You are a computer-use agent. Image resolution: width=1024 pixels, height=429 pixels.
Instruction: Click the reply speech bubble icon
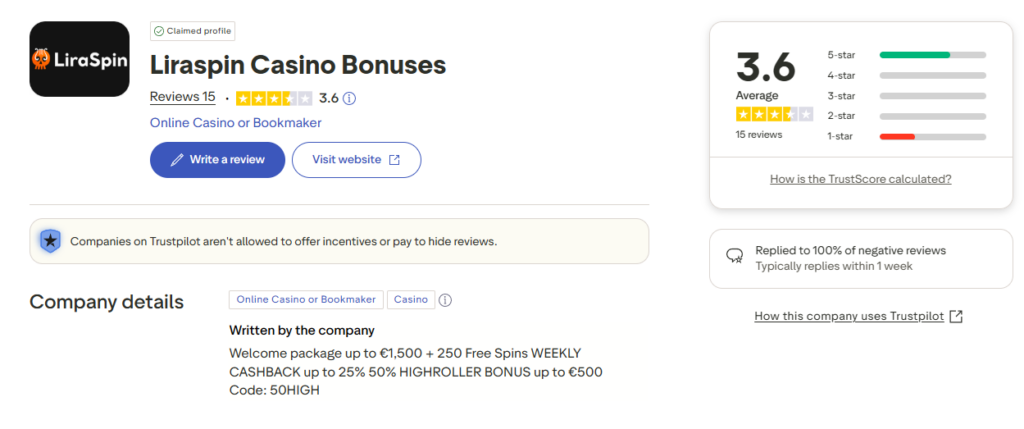(735, 257)
